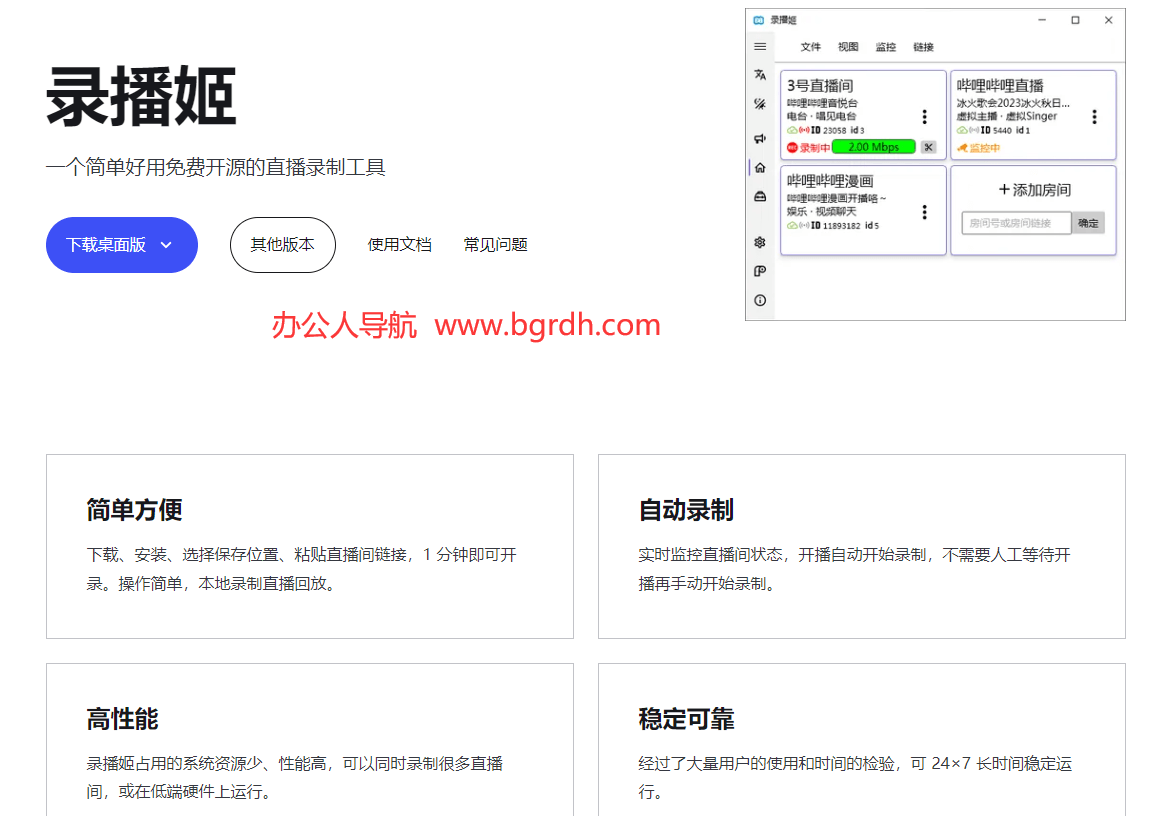Click the room number input field

pos(1016,223)
